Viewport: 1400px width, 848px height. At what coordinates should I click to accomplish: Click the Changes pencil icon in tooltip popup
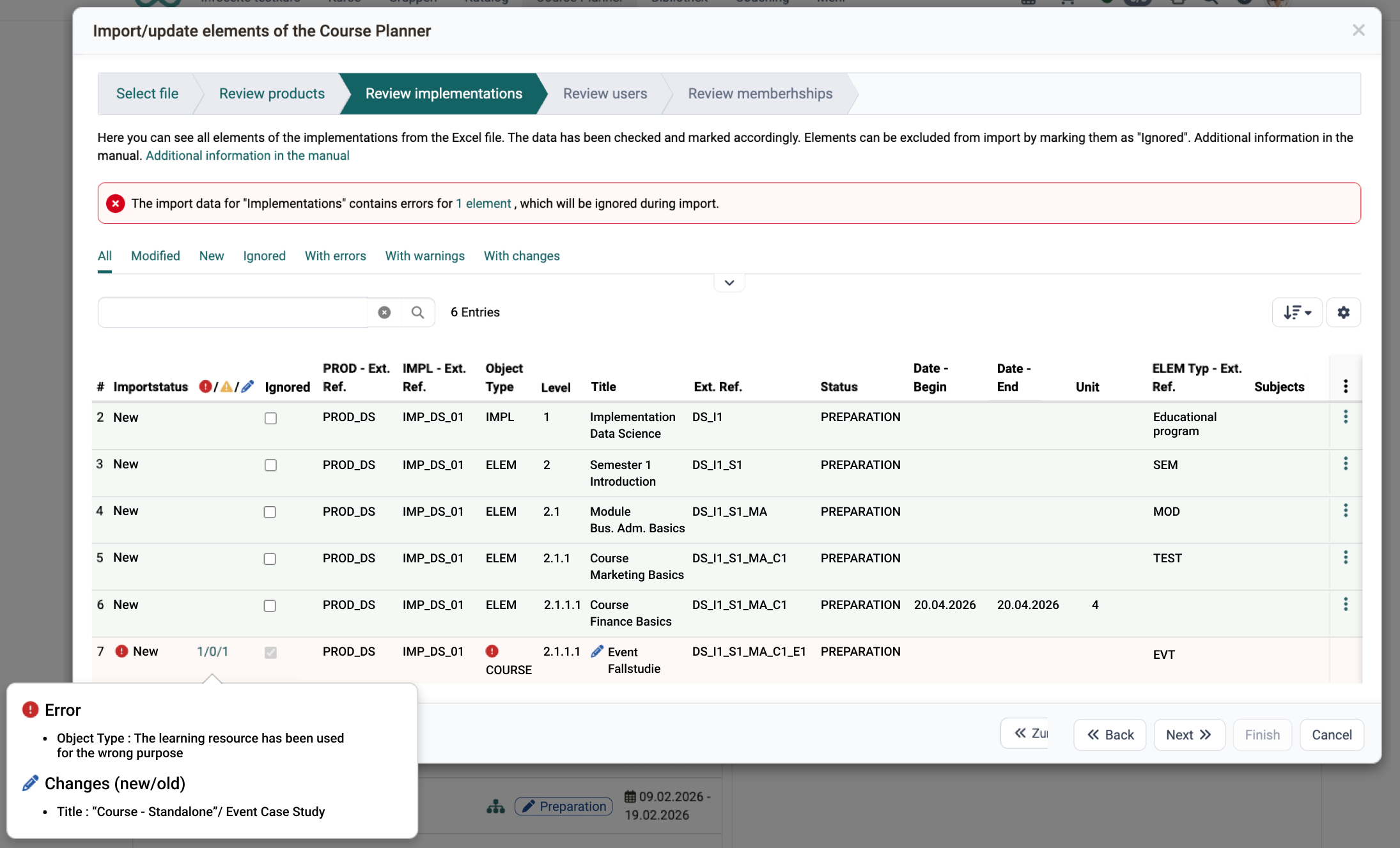(x=30, y=783)
